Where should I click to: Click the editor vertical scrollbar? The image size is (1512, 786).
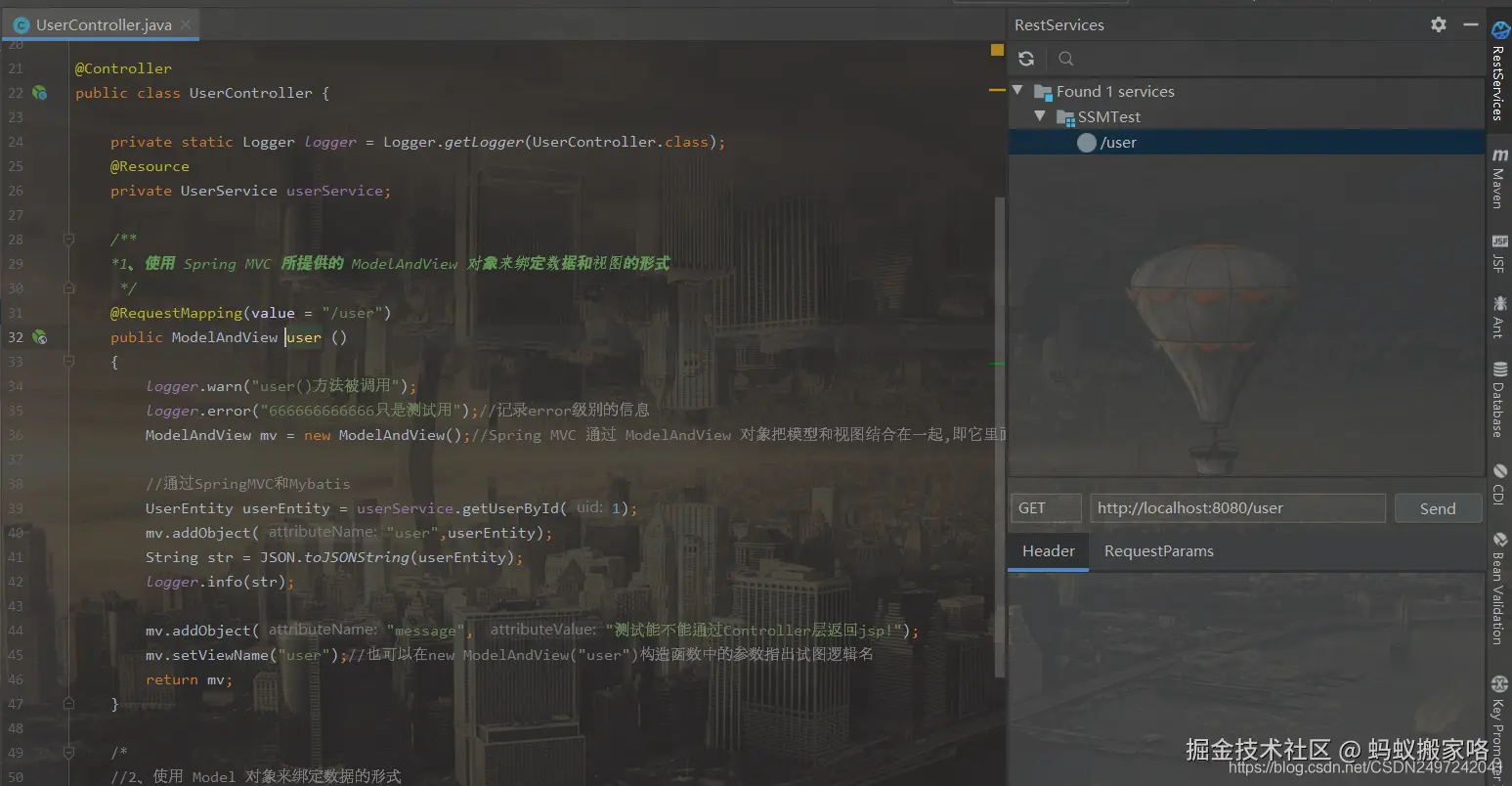pos(999,435)
